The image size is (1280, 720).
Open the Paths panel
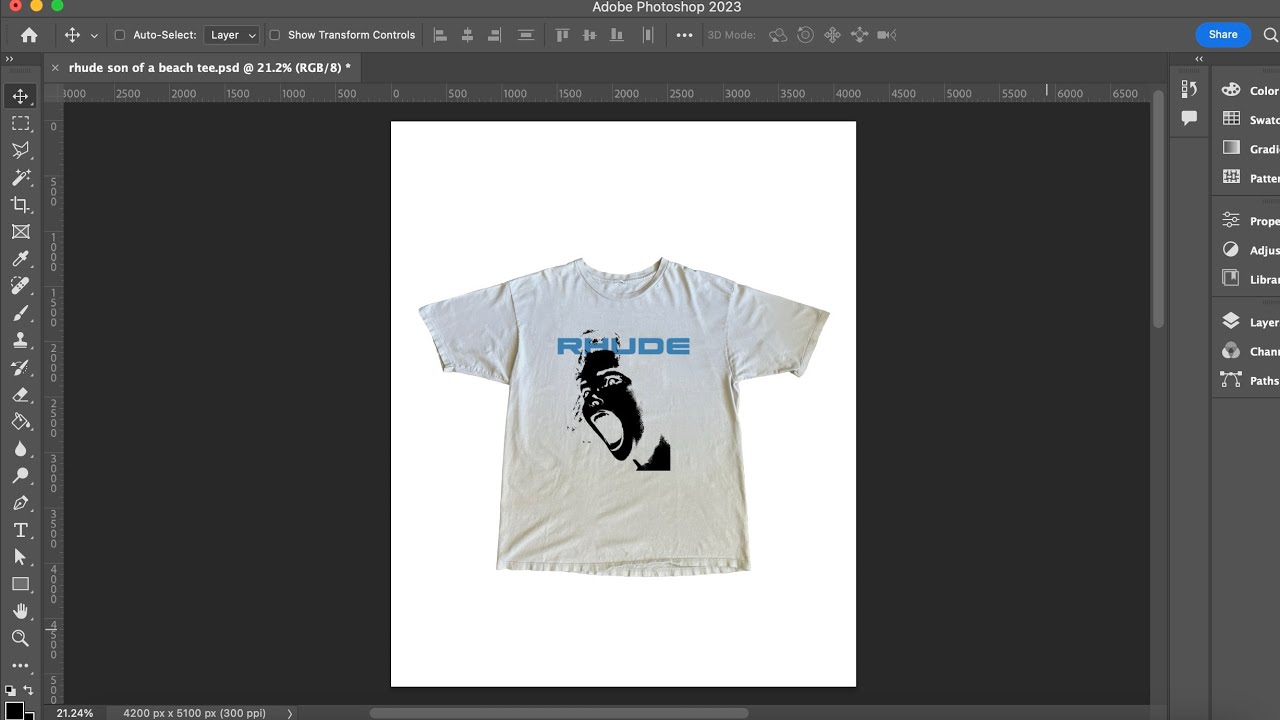(1247, 380)
